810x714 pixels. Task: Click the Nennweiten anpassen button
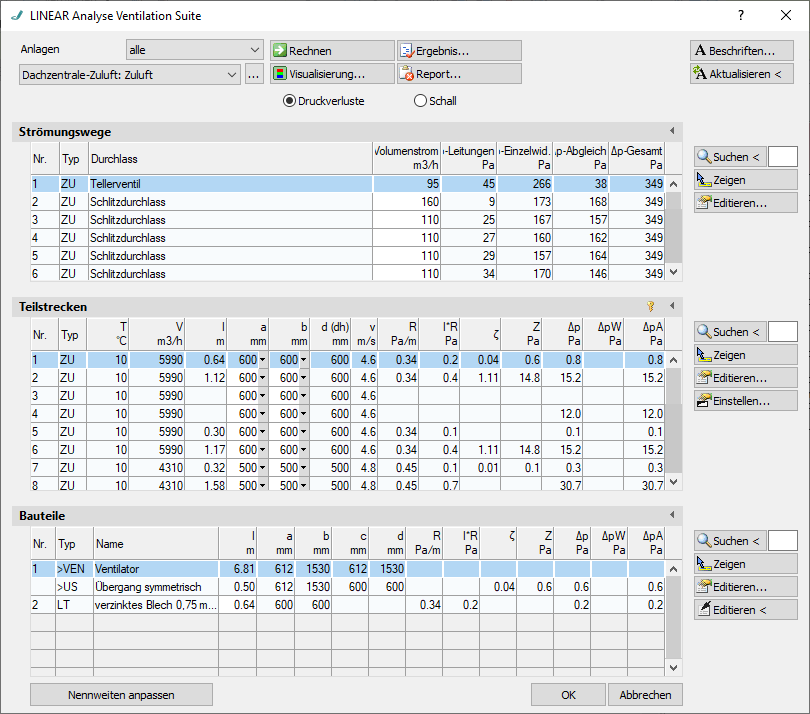pos(121,695)
